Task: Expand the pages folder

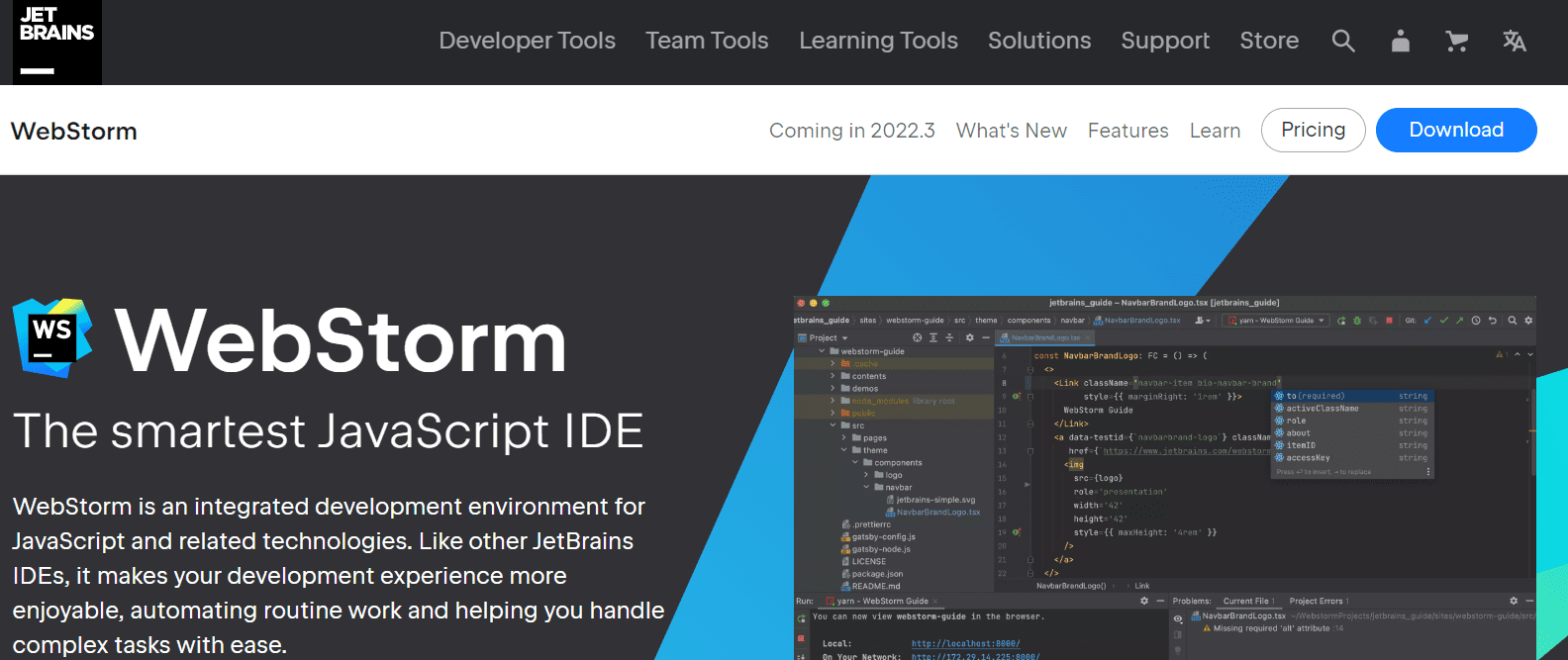Action: coord(844,437)
